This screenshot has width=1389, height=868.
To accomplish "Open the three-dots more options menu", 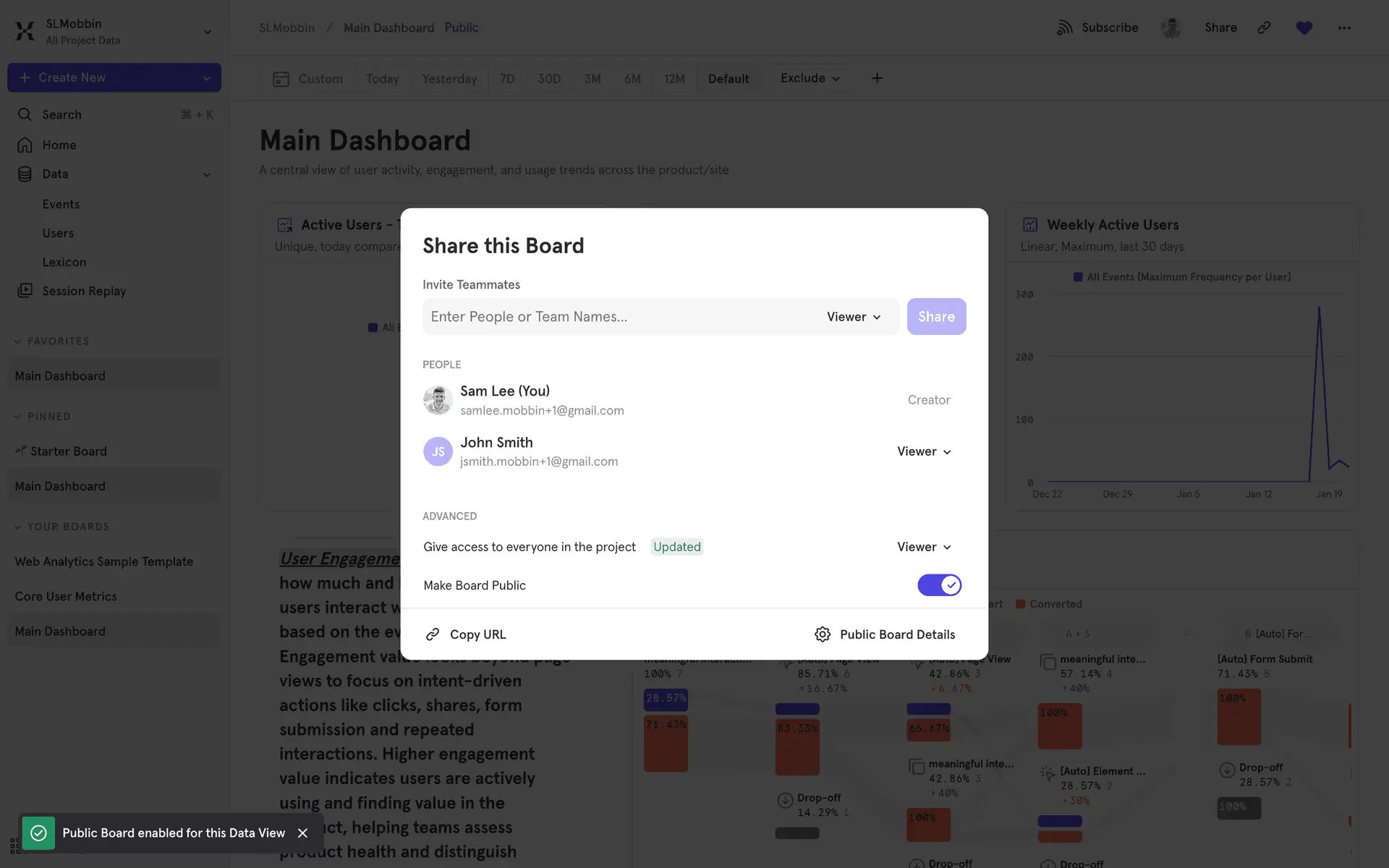I will click(1343, 27).
